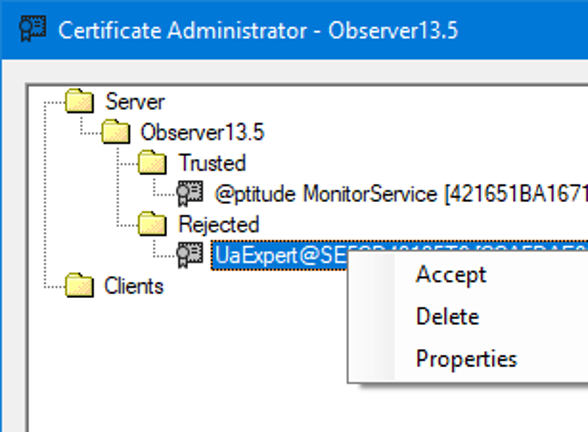Image resolution: width=588 pixels, height=432 pixels.
Task: Open Properties from the context menu
Action: [x=466, y=359]
